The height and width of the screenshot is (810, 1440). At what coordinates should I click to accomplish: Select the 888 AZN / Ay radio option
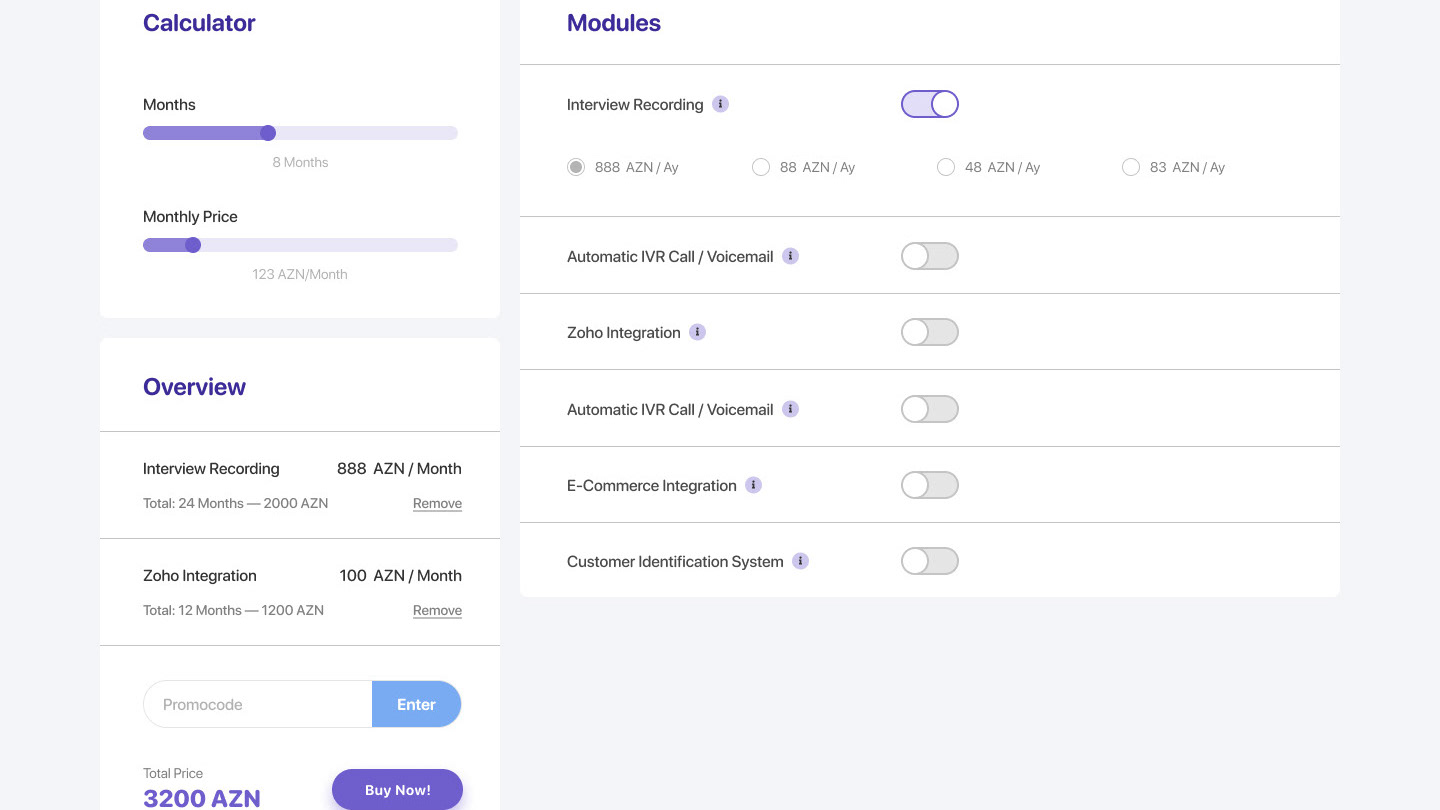tap(576, 167)
